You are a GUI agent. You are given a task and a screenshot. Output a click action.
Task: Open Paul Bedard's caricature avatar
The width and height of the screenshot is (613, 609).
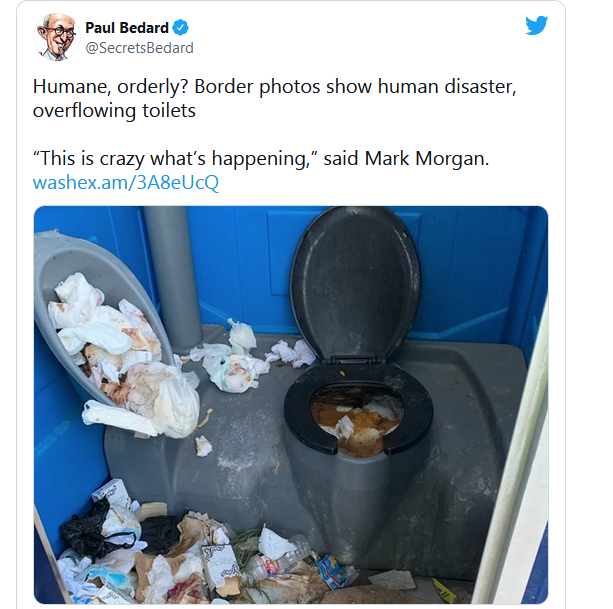coord(57,36)
